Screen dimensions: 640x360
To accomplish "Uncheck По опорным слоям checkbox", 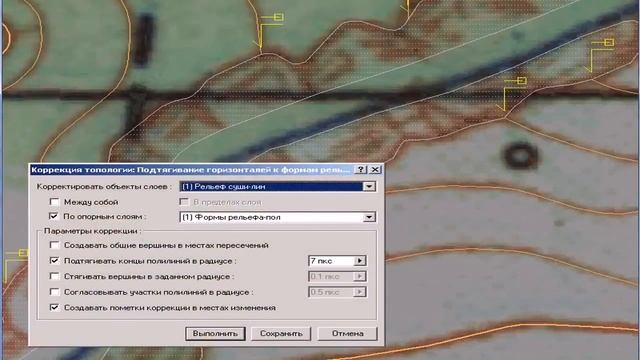I will pyautogui.click(x=54, y=216).
